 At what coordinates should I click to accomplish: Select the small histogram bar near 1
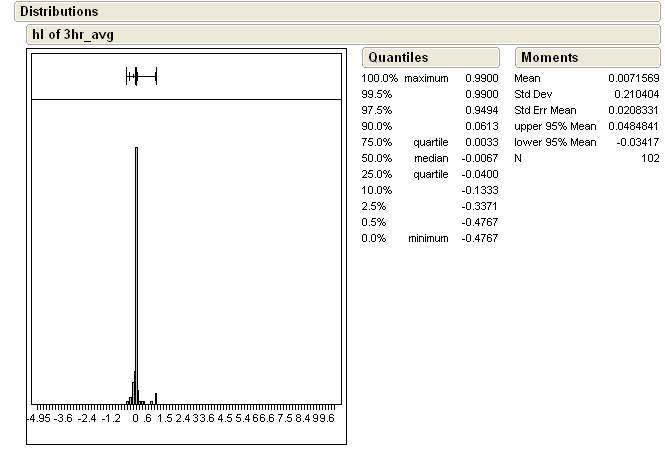pos(155,398)
